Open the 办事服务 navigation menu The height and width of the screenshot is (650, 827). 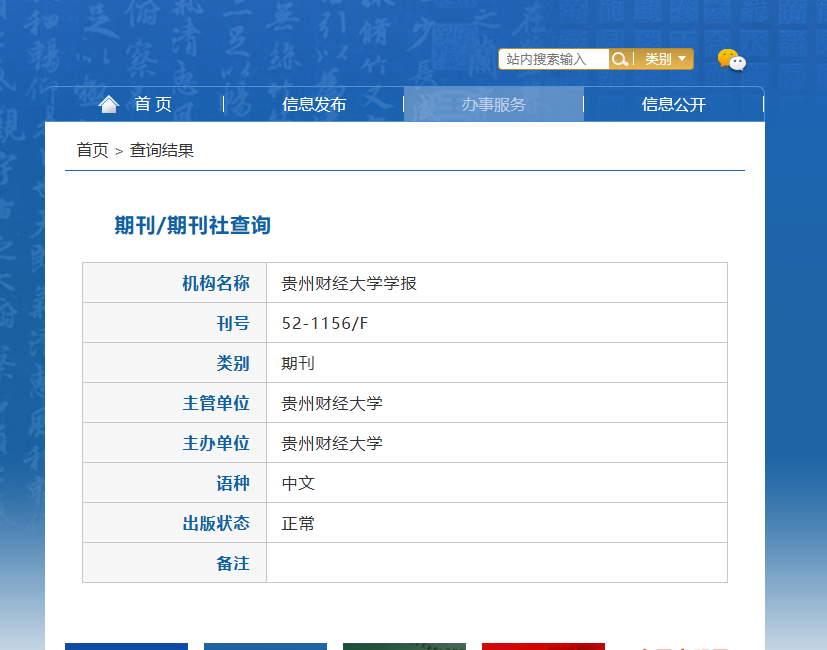point(494,104)
